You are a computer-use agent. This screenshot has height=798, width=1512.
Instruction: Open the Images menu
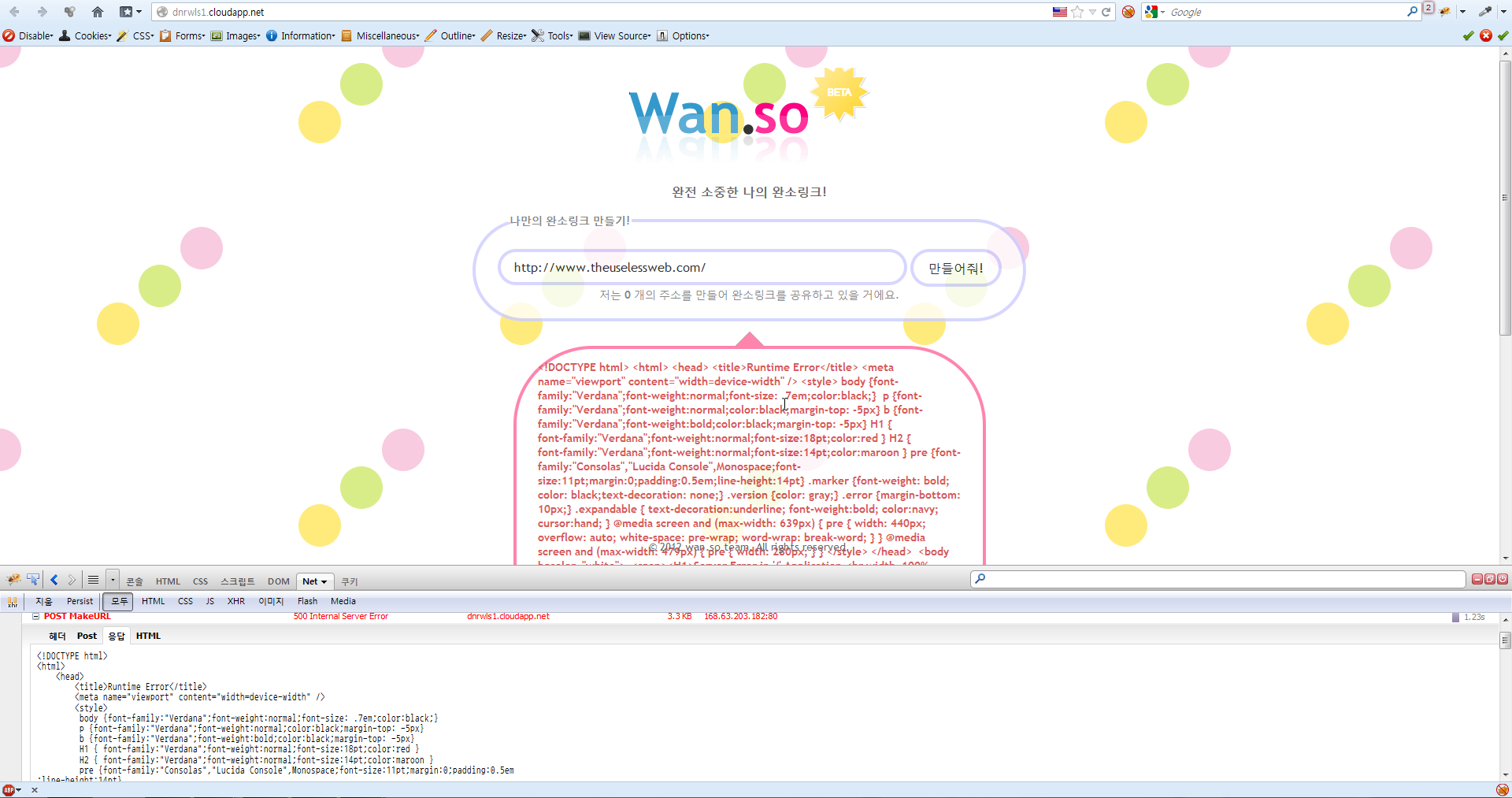pyautogui.click(x=235, y=35)
